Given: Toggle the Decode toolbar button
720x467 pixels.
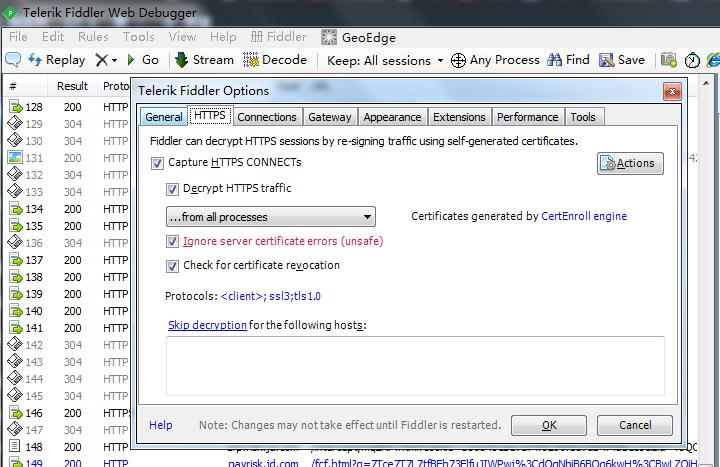Looking at the screenshot, I should click(x=275, y=60).
